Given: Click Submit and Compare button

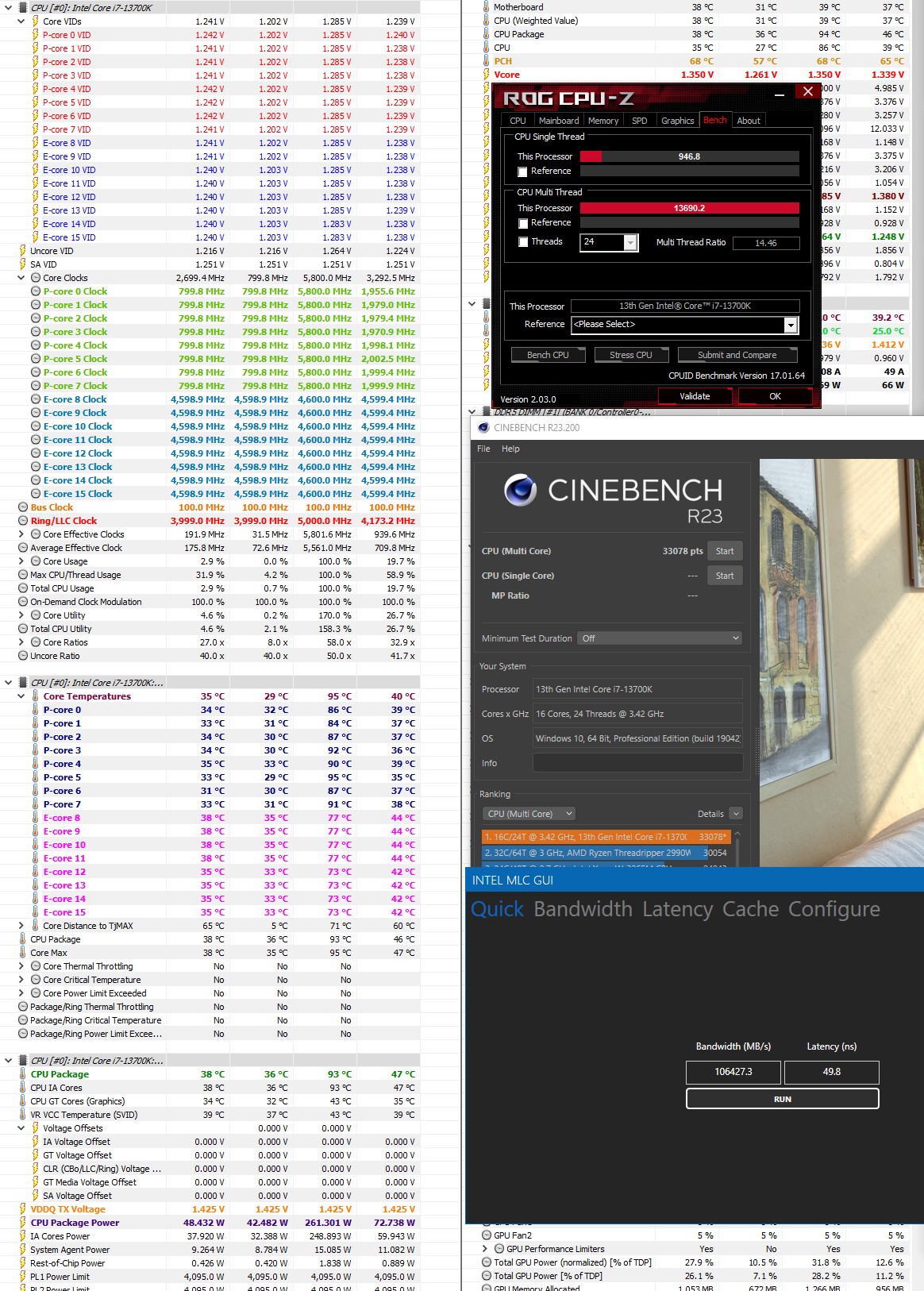Looking at the screenshot, I should tap(738, 355).
